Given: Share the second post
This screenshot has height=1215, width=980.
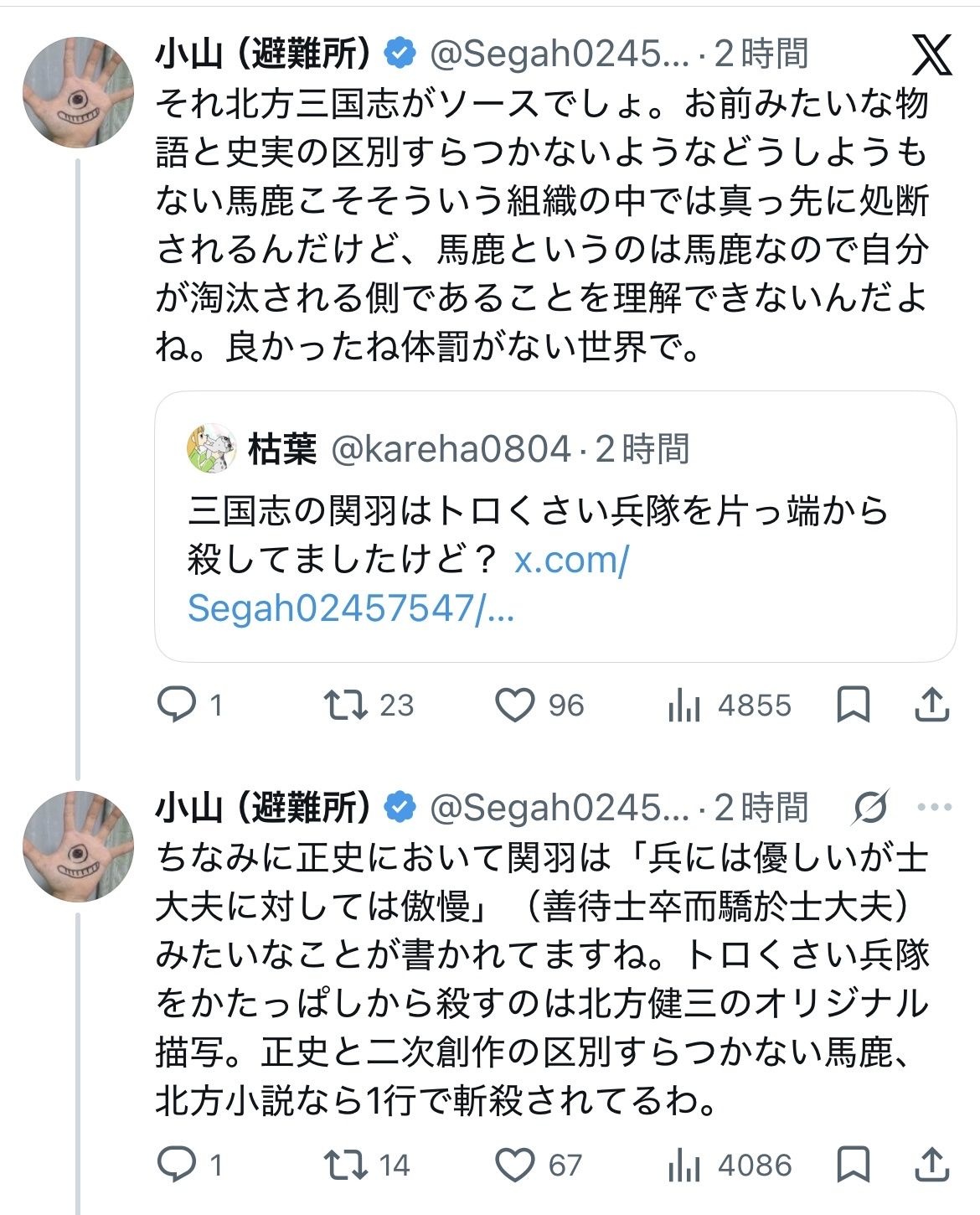Looking at the screenshot, I should tap(931, 1165).
